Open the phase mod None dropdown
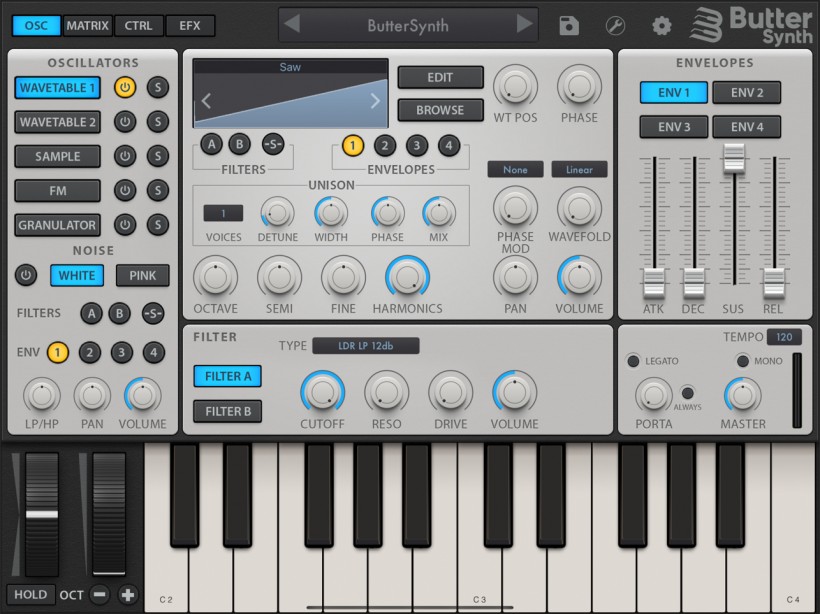This screenshot has height=614, width=820. point(515,170)
